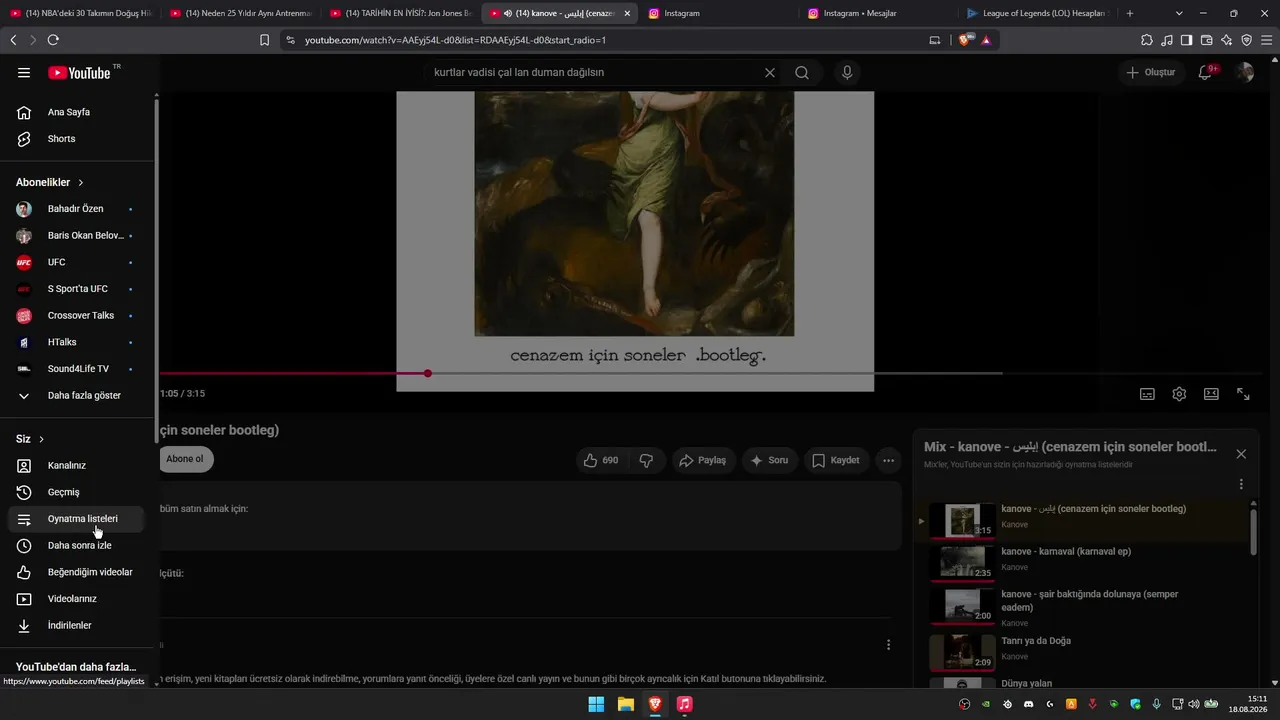The image size is (1280, 720).
Task: Click the Paylaş share button
Action: tap(702, 460)
